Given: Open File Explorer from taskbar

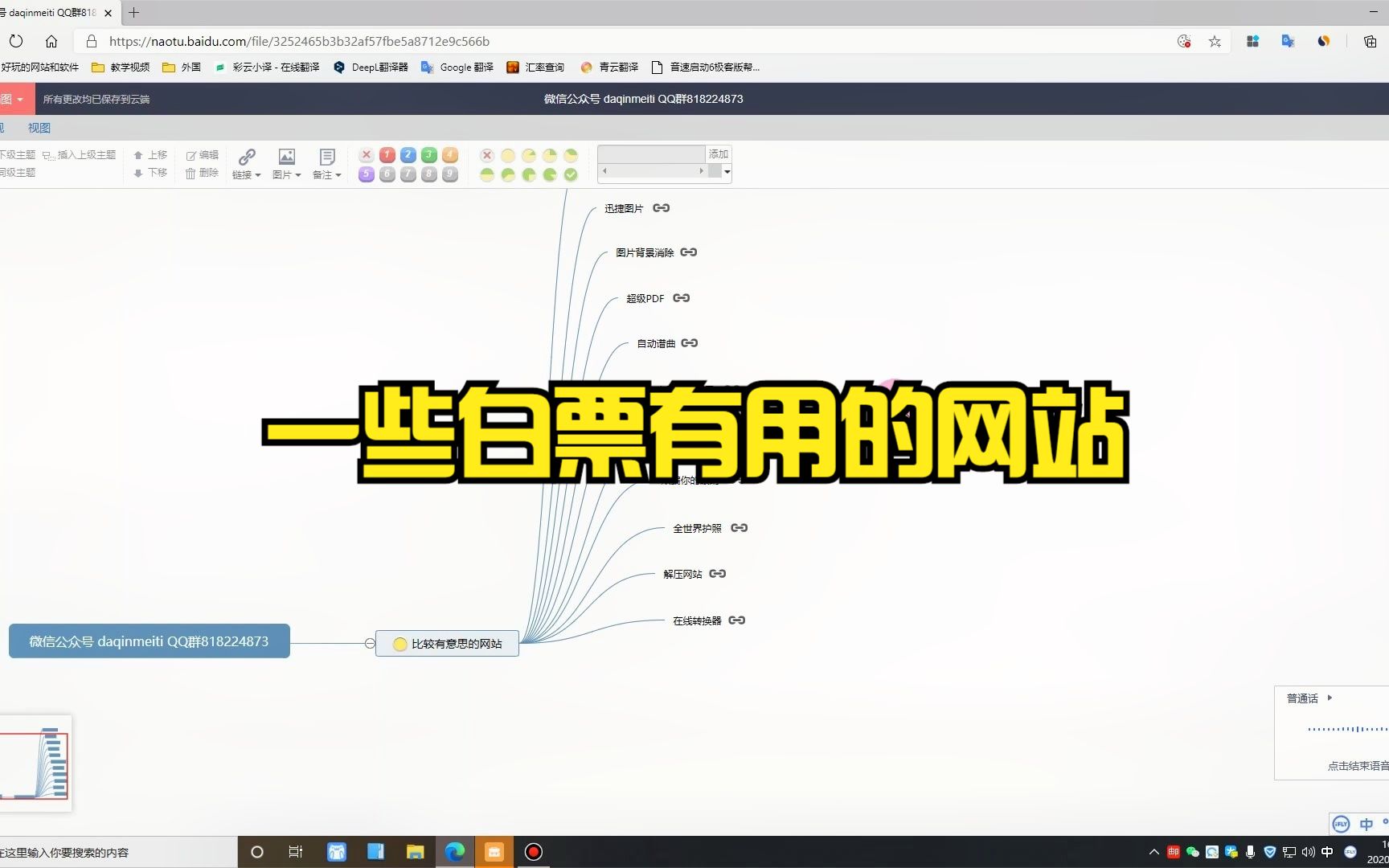Looking at the screenshot, I should (x=416, y=852).
